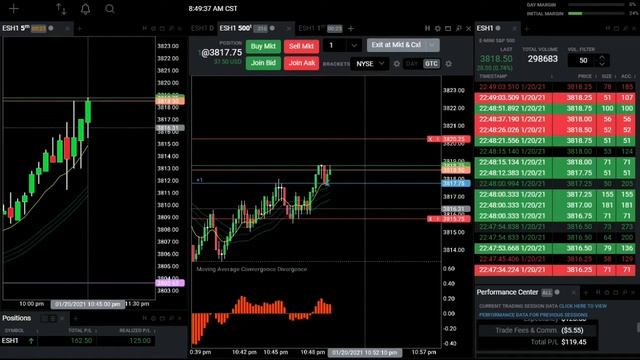Pause the ESH1 500 chart panel
This screenshot has height=360, width=640.
pyautogui.click(x=427, y=29)
